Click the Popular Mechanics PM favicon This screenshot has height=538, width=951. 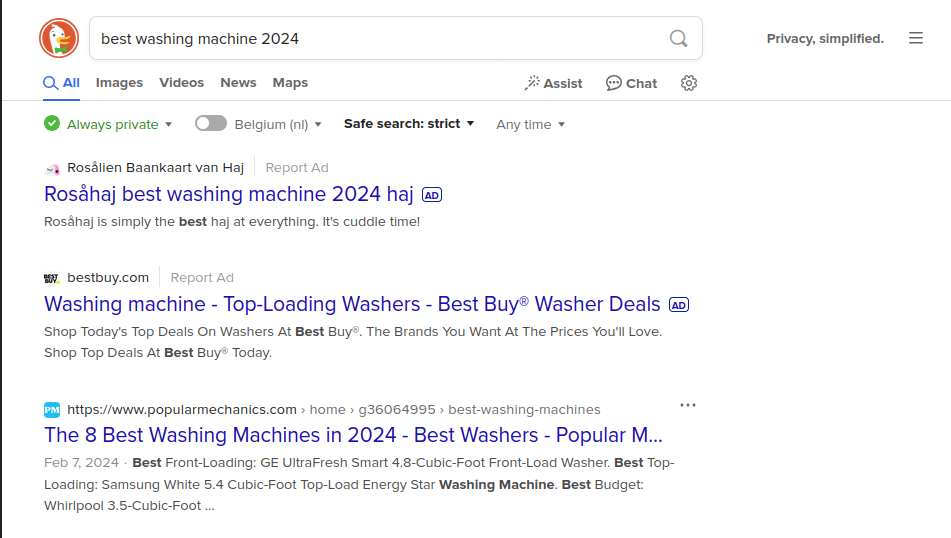[x=52, y=410]
